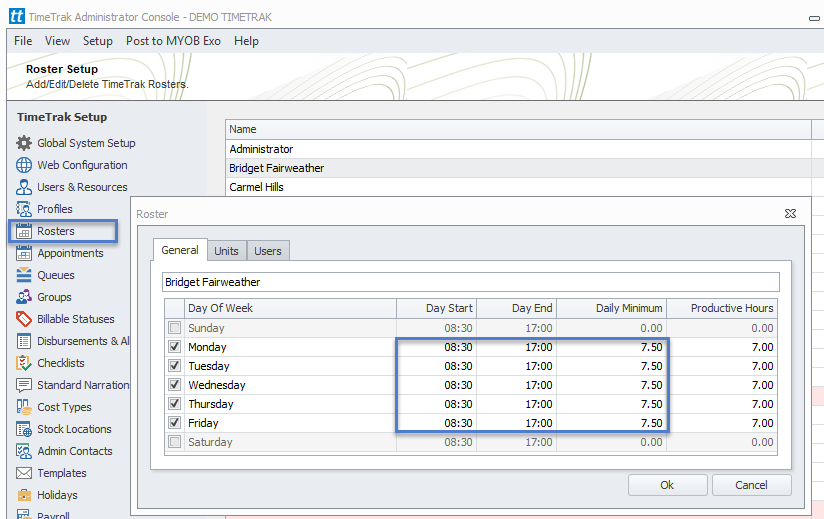Uncheck the Tuesday checkbox
The width and height of the screenshot is (824, 519).
tap(174, 366)
